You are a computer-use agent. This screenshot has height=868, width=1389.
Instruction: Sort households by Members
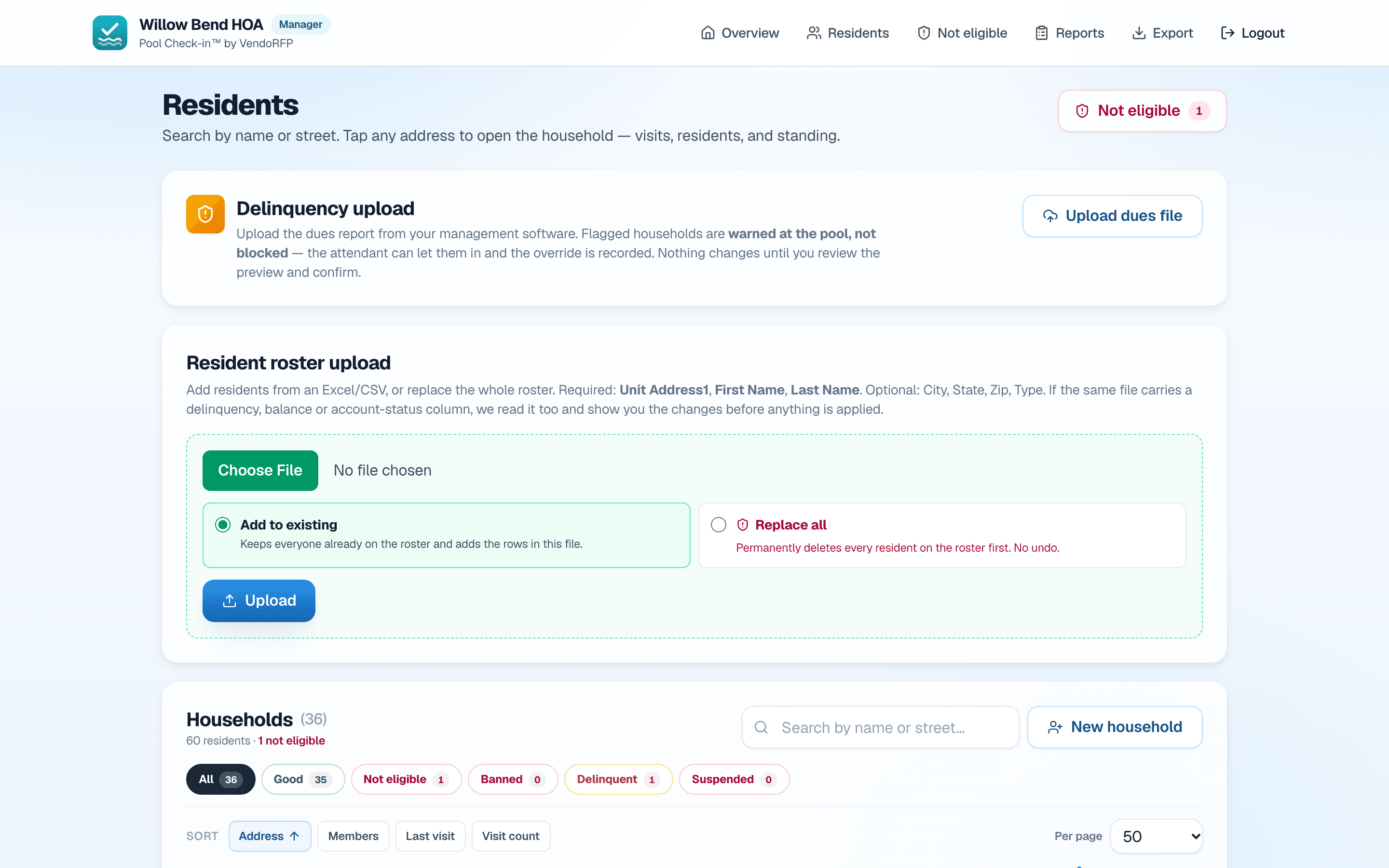pyautogui.click(x=353, y=836)
